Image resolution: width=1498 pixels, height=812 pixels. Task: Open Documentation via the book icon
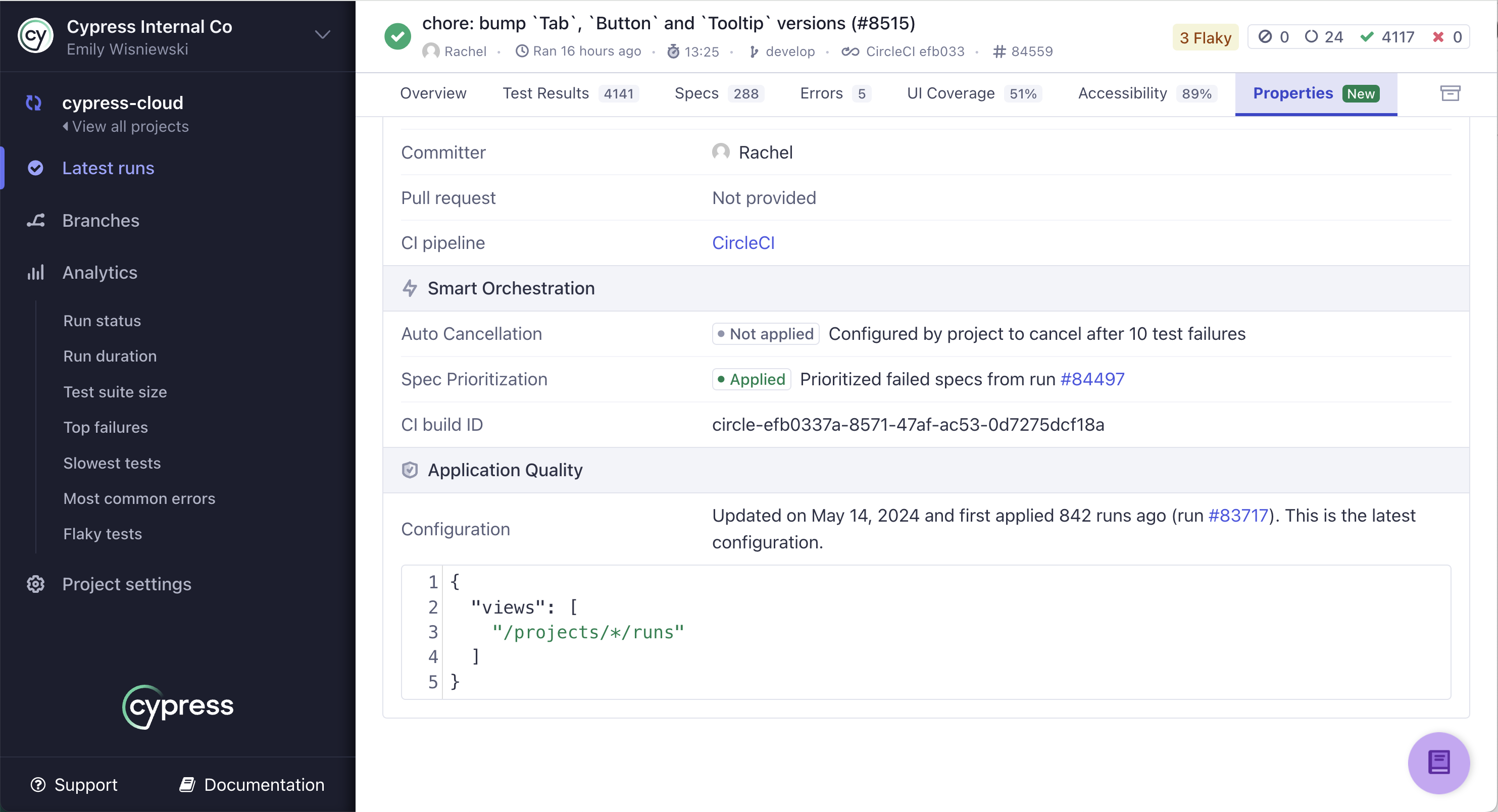tap(187, 784)
